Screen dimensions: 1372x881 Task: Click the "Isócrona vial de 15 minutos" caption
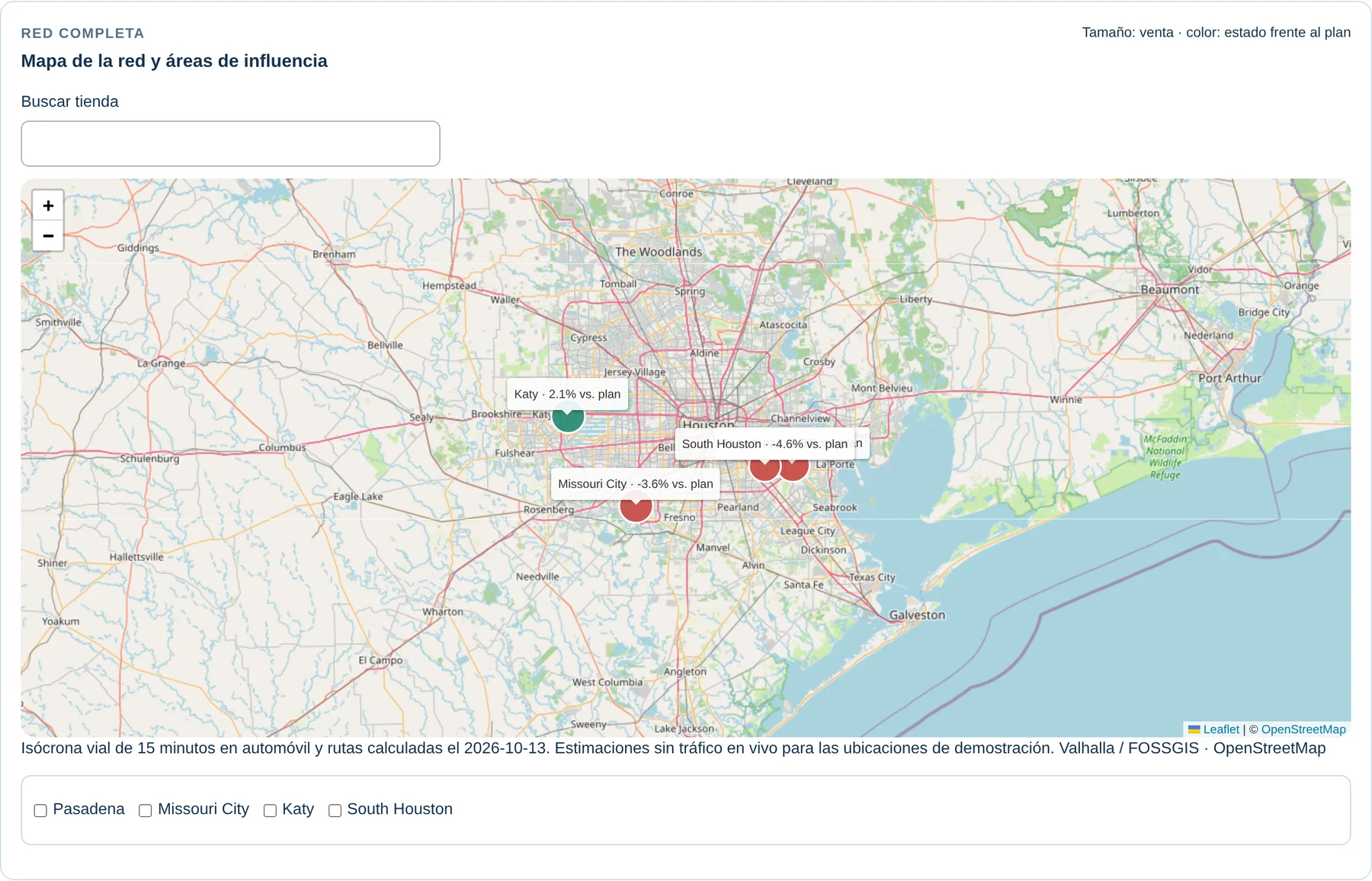point(674,748)
